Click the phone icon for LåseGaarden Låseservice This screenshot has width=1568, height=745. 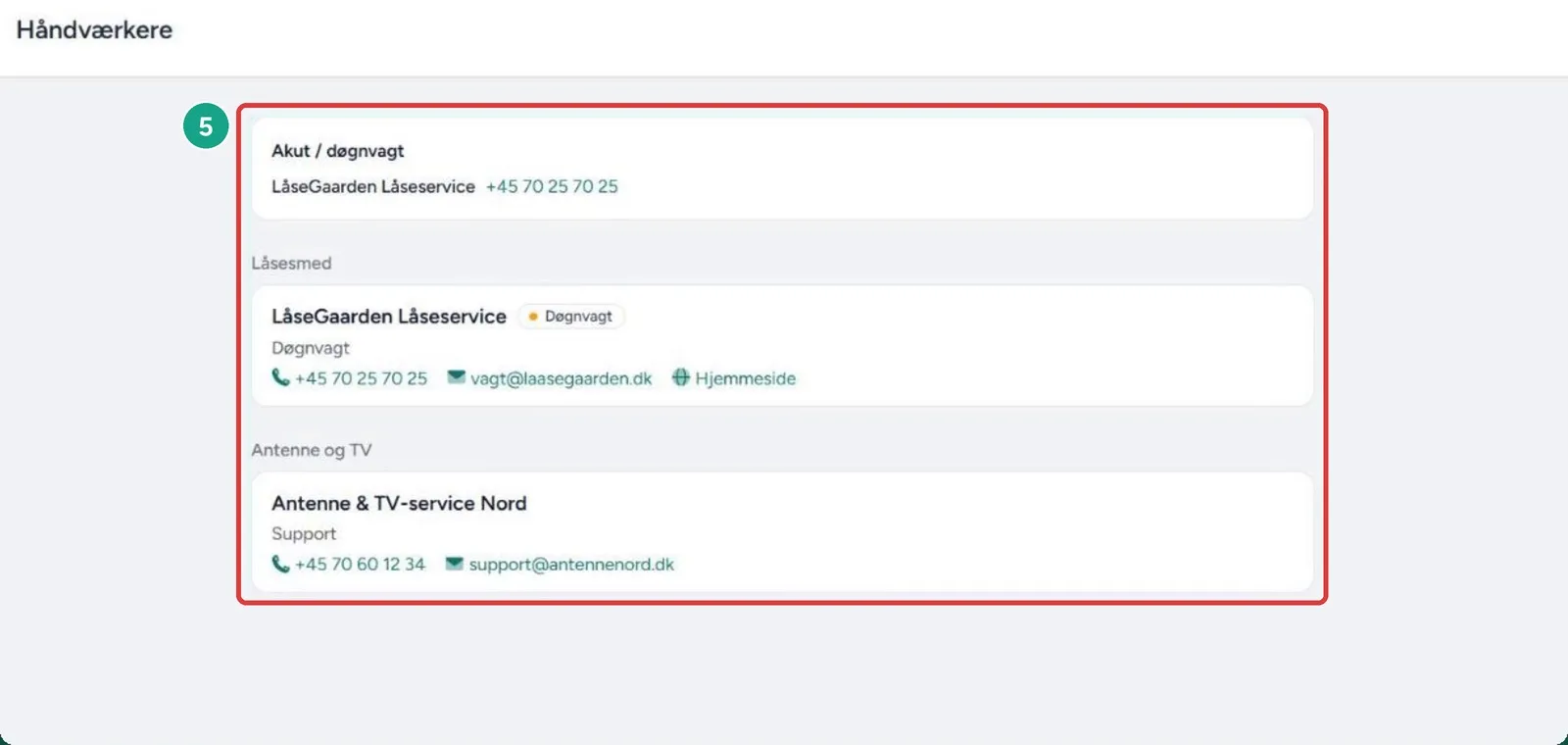click(280, 377)
